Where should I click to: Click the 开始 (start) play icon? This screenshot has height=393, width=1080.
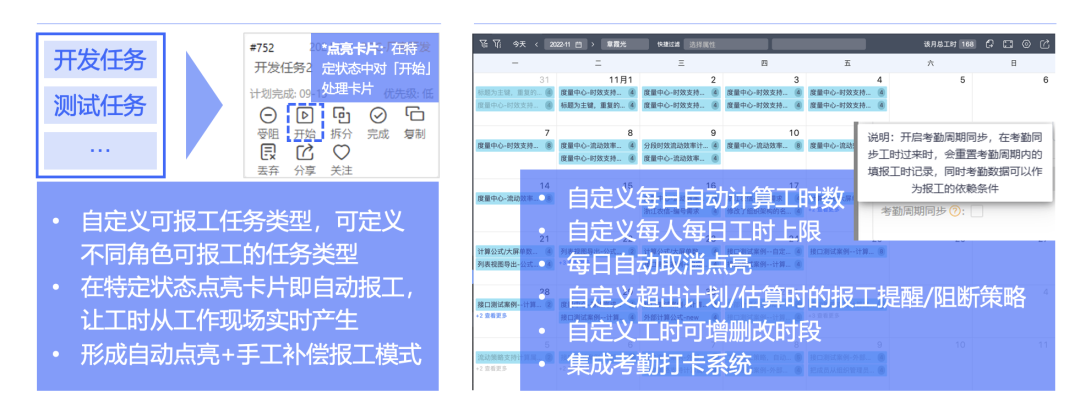304,115
